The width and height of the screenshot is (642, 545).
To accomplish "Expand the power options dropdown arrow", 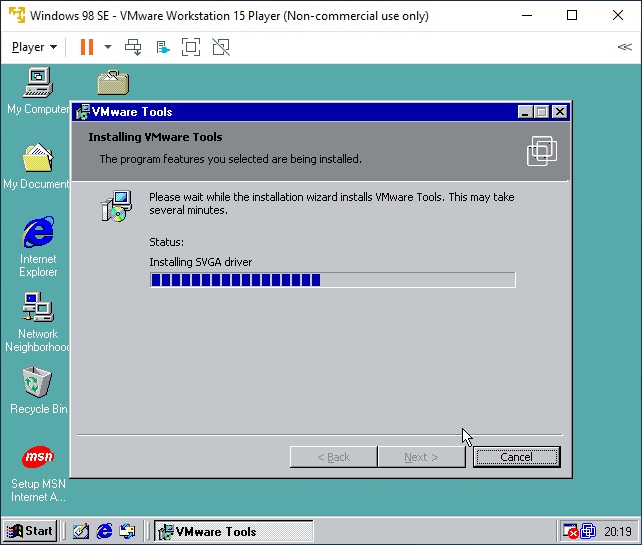I will click(x=108, y=47).
